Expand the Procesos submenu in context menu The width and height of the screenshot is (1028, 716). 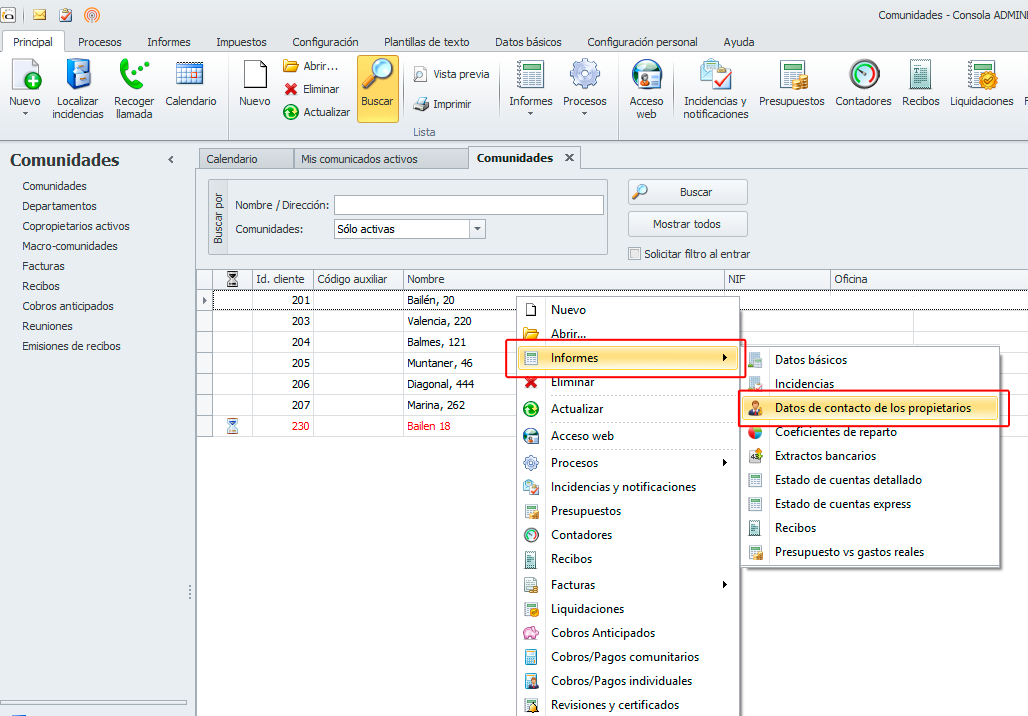coord(724,463)
